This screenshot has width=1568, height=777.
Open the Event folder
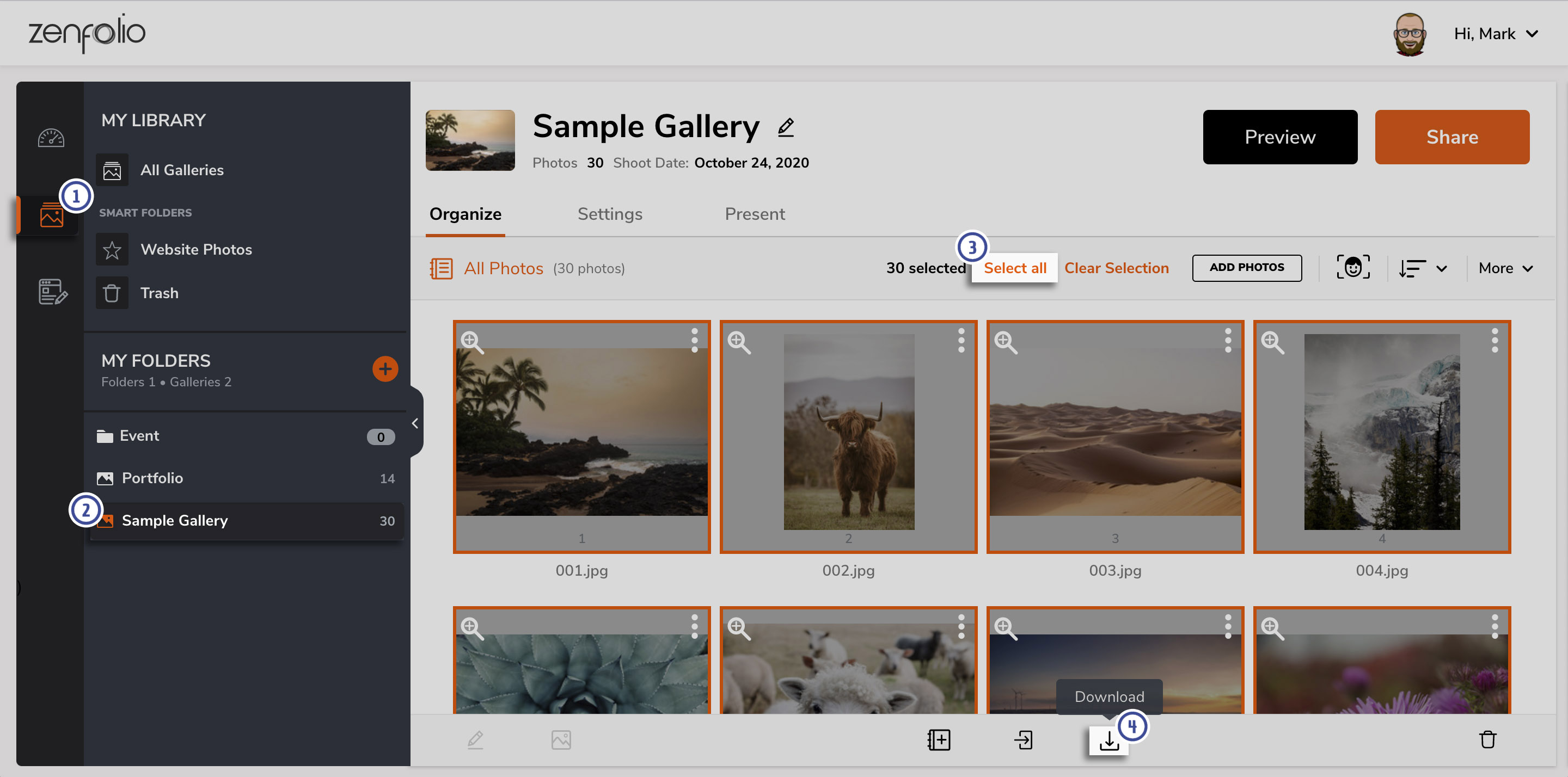tap(246, 436)
